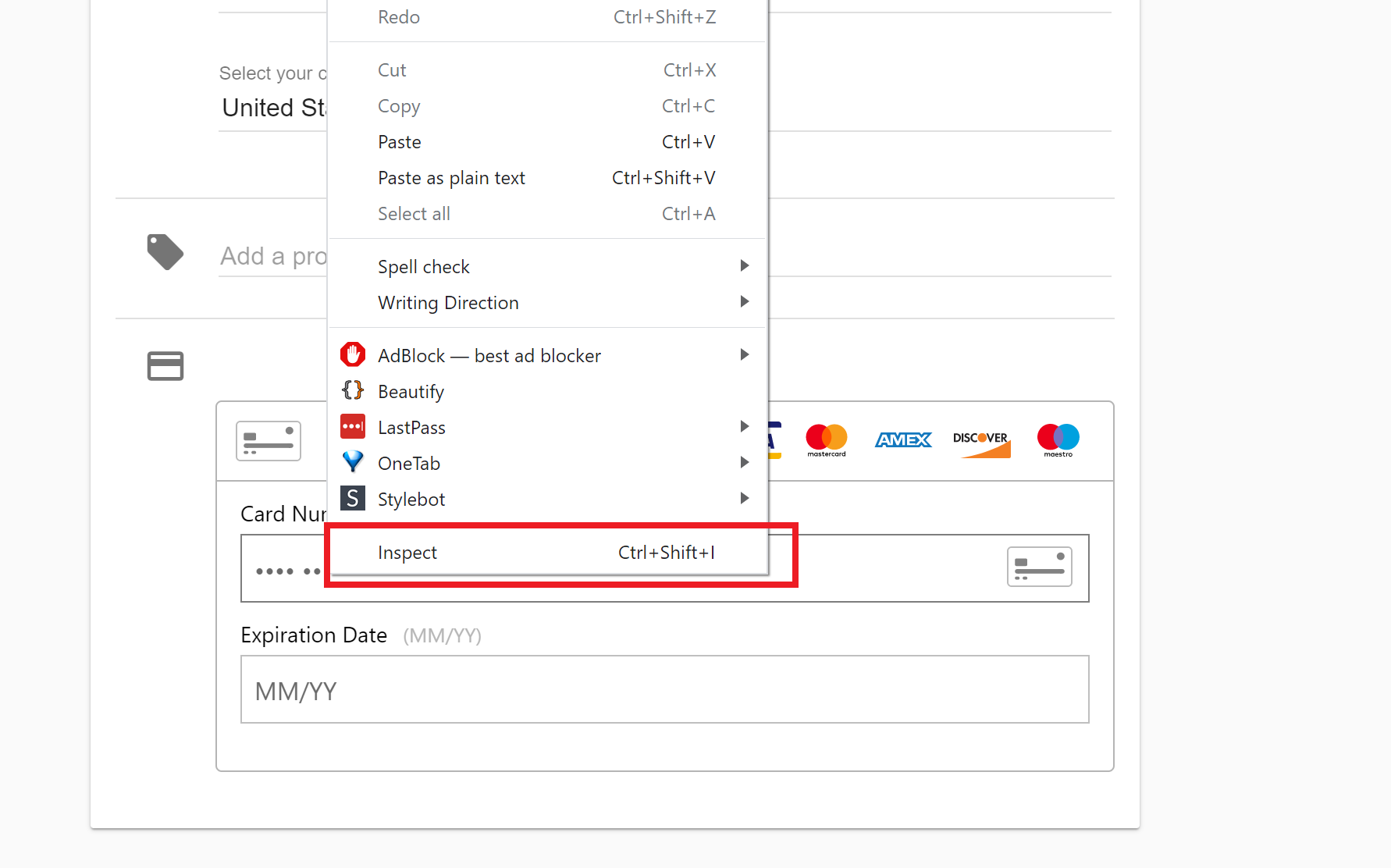Click the Ctrl+Shift+I shortcut text
Viewport: 1391px width, 868px height.
click(667, 553)
